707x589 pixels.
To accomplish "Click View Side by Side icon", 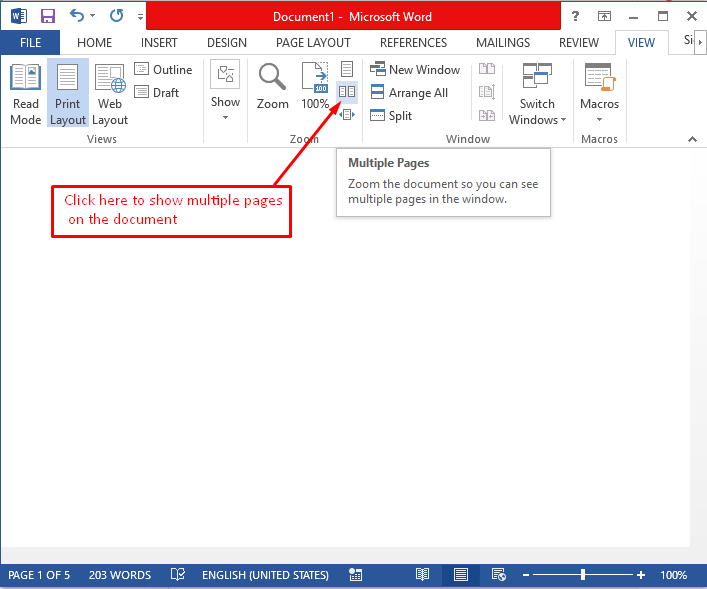I will pyautogui.click(x=487, y=69).
